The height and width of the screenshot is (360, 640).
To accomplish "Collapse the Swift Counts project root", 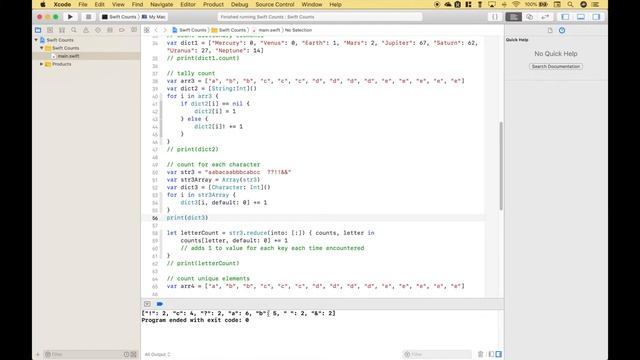I will pyautogui.click(x=36, y=40).
